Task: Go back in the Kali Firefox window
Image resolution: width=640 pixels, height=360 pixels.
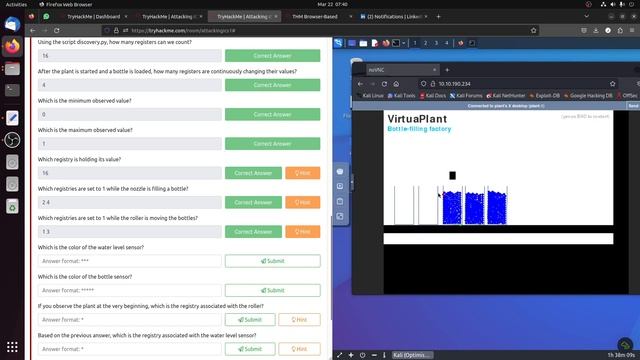Action: pyautogui.click(x=360, y=84)
